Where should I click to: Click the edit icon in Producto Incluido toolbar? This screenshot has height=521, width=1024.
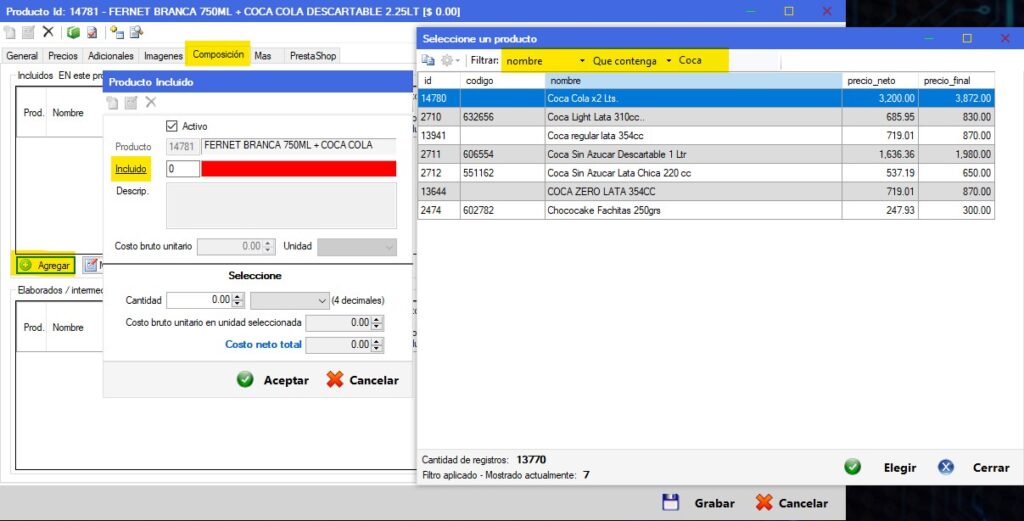pos(131,103)
